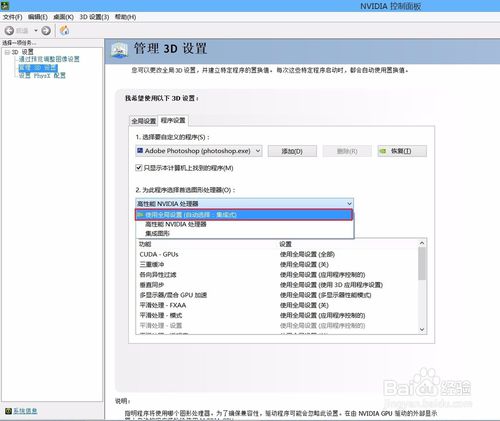Open the back-history dropdown arrow in the toolbar
Image resolution: width=500 pixels, height=421 pixels.
tap(36, 31)
